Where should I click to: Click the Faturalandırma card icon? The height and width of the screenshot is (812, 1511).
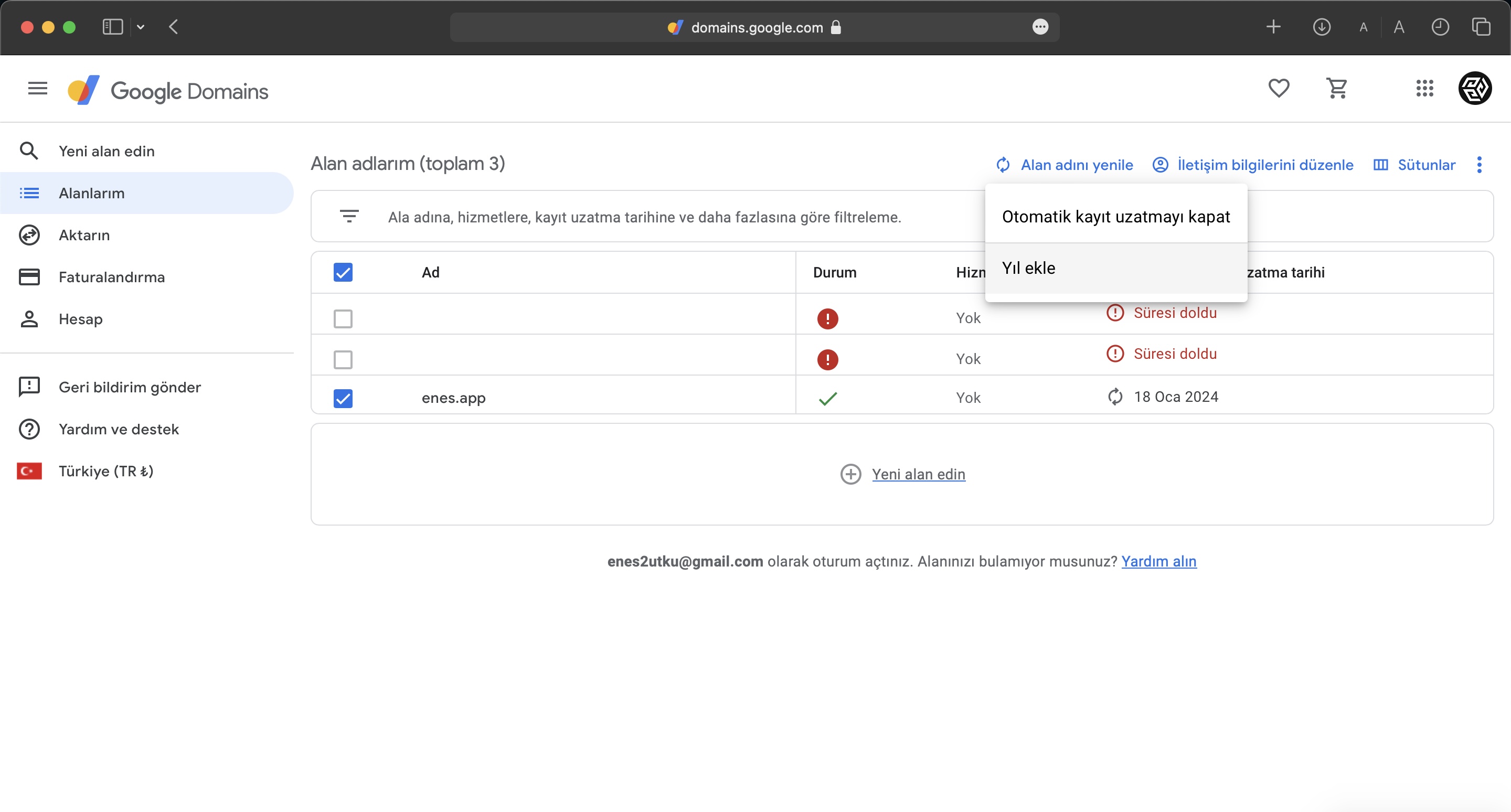[x=29, y=277]
